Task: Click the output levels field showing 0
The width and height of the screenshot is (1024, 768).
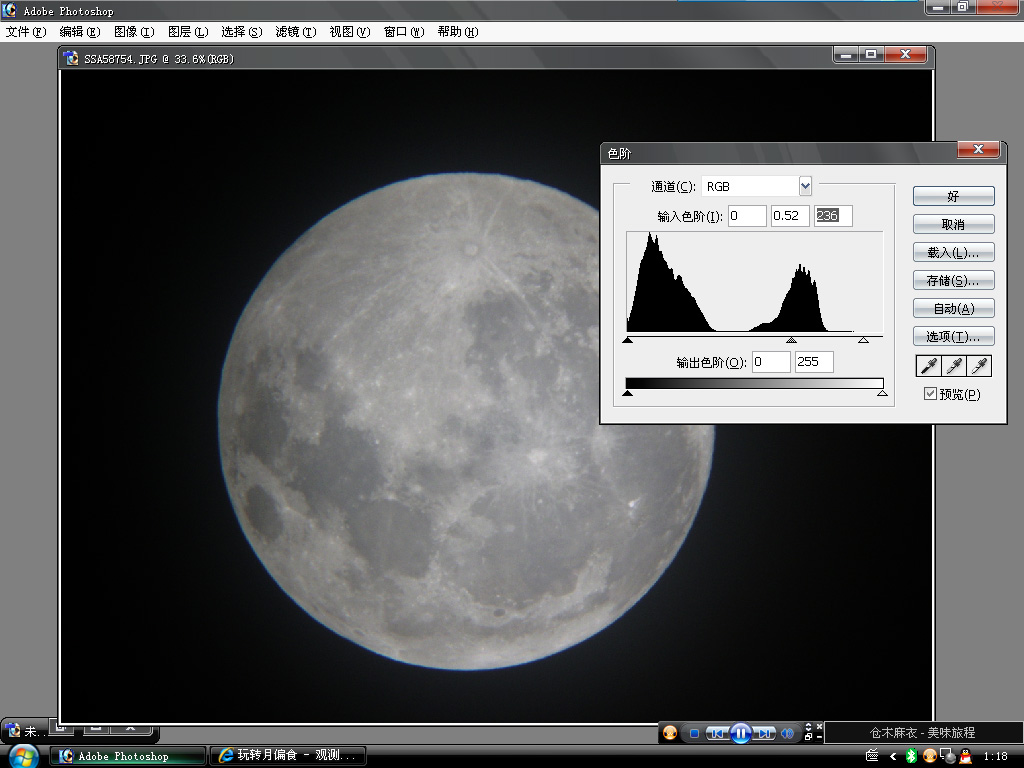Action: click(771, 362)
